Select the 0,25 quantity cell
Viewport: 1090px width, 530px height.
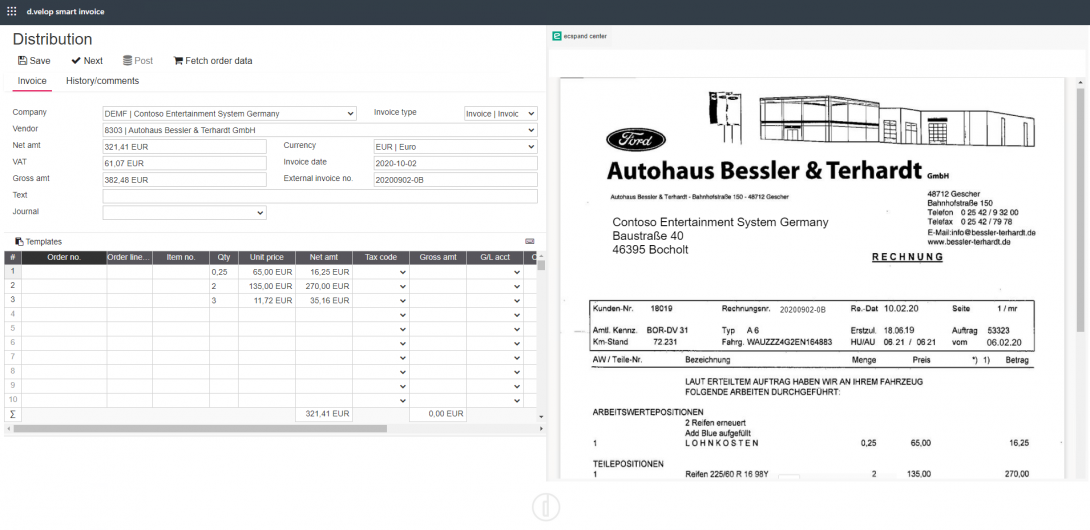(x=224, y=273)
